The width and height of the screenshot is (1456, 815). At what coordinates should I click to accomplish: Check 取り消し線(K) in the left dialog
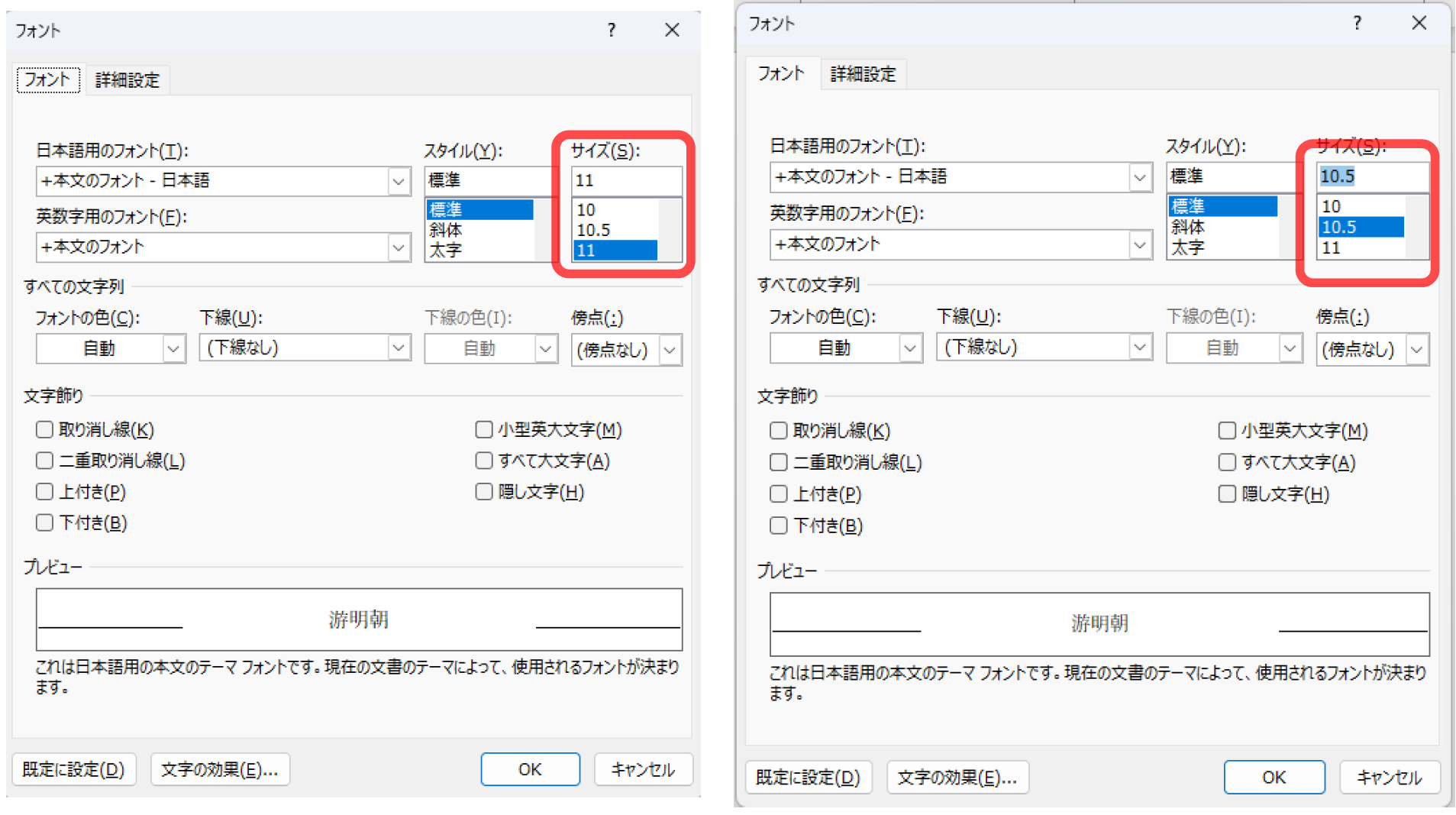[x=44, y=429]
